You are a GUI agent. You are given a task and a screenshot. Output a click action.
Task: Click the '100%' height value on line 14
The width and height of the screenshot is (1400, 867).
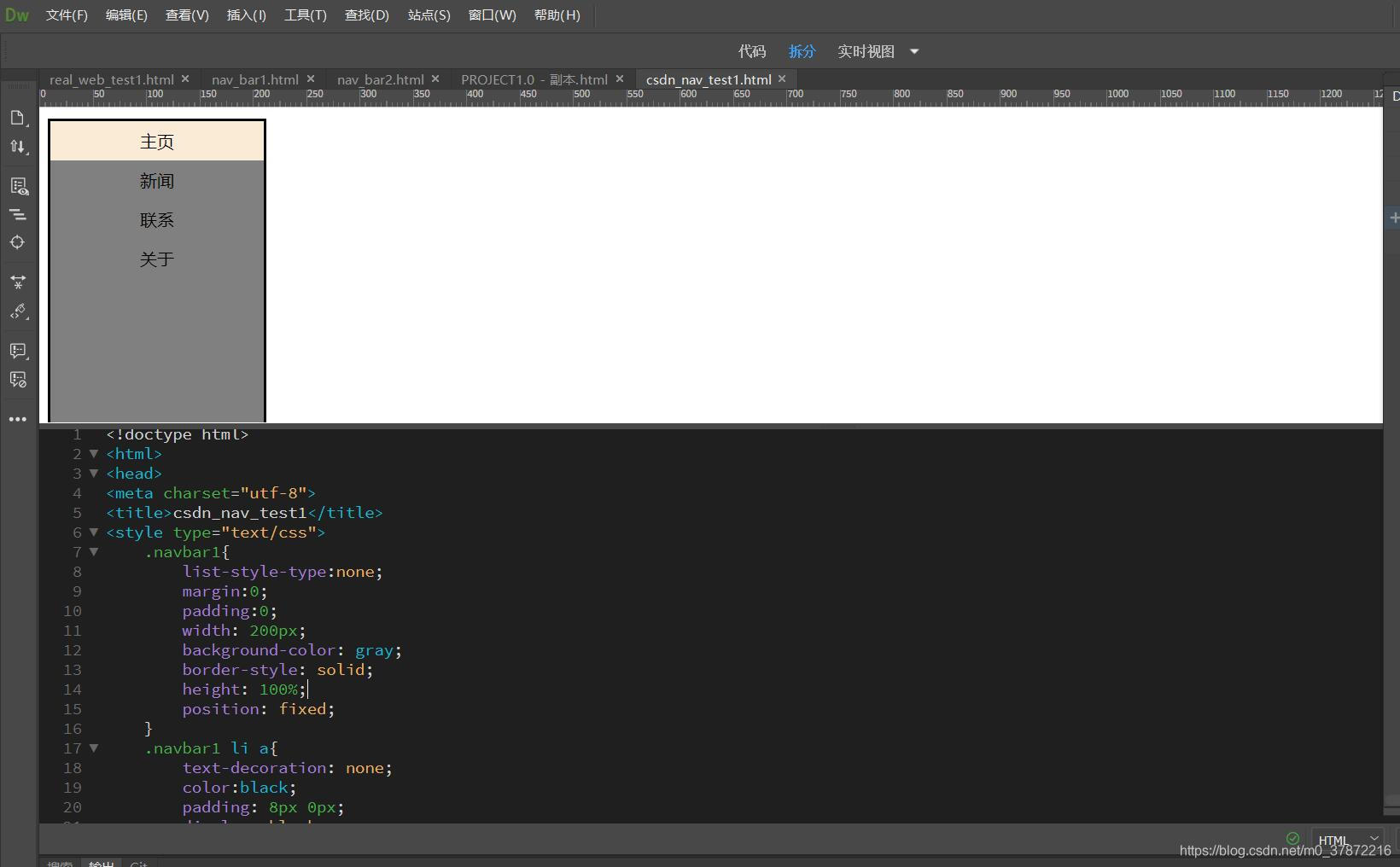point(278,690)
